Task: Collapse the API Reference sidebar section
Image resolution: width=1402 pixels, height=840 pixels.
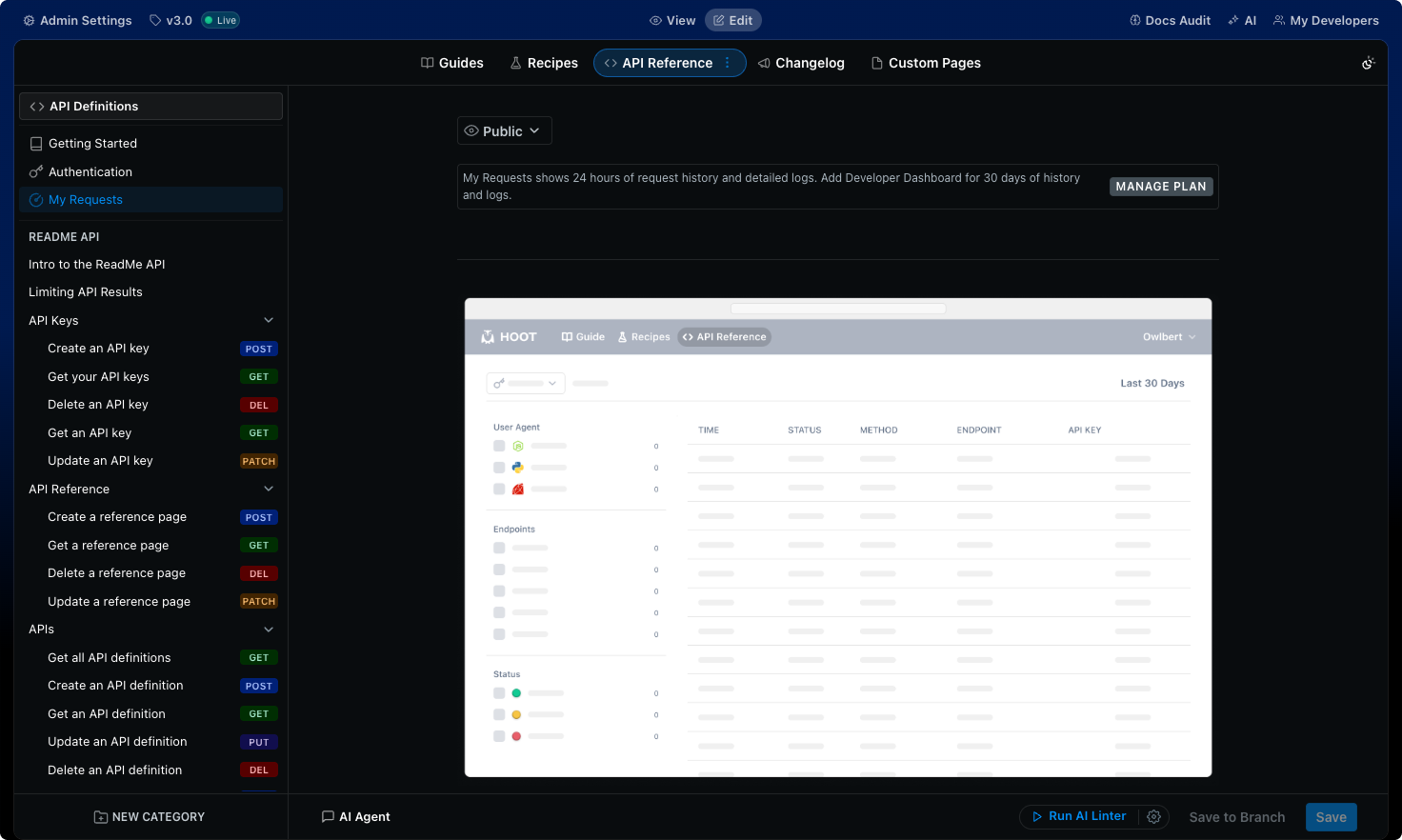Action: pyautogui.click(x=269, y=490)
